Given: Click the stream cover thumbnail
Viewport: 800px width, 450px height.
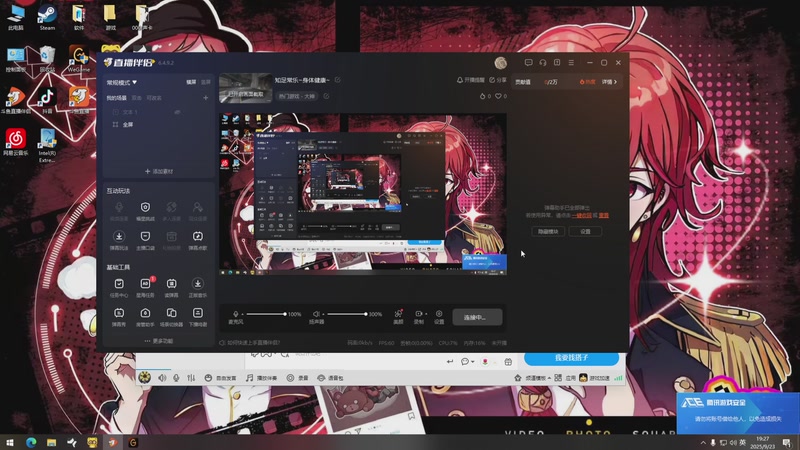Looking at the screenshot, I should click(x=245, y=88).
